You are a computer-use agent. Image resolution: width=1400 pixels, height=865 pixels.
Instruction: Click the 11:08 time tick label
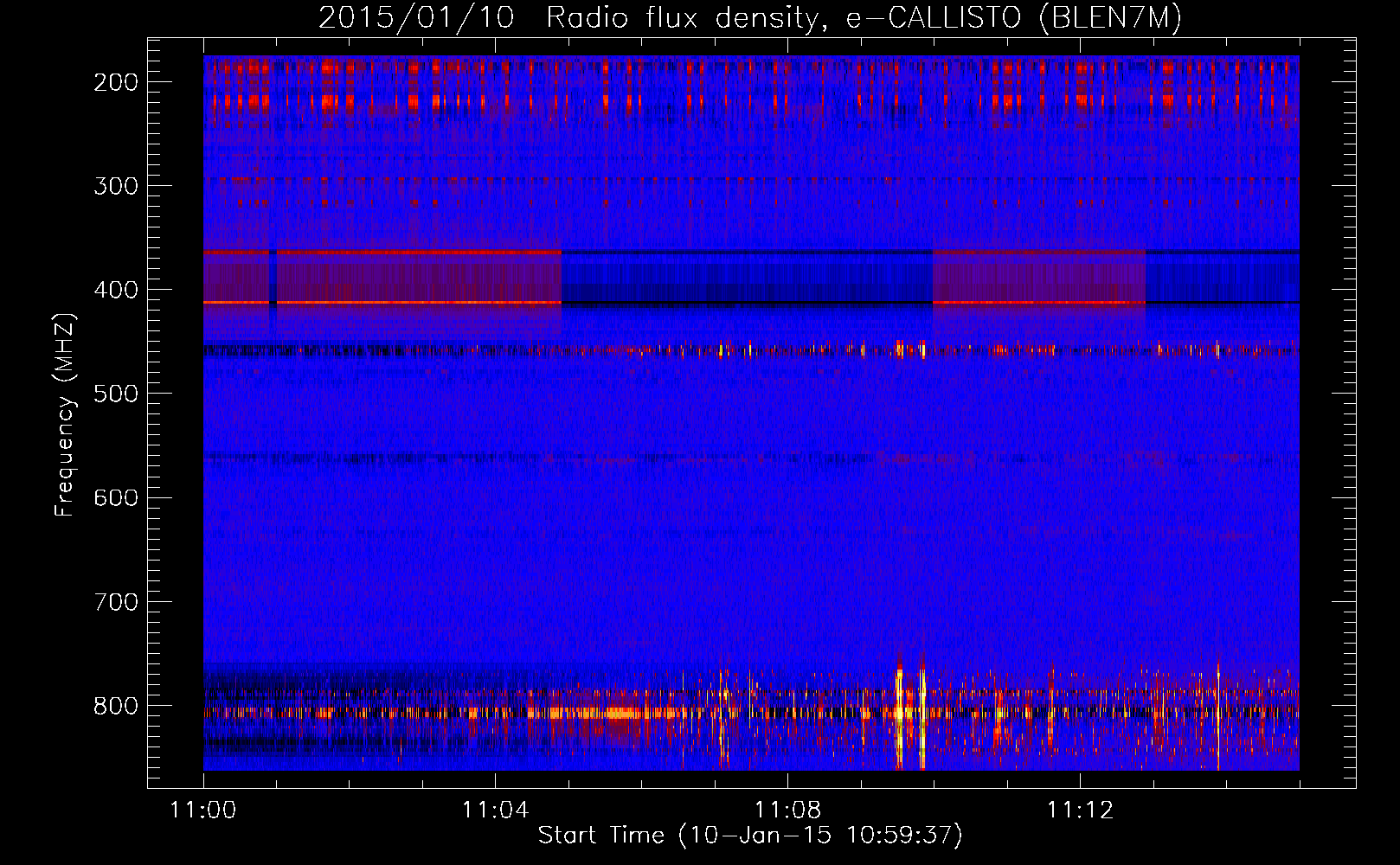tap(787, 811)
